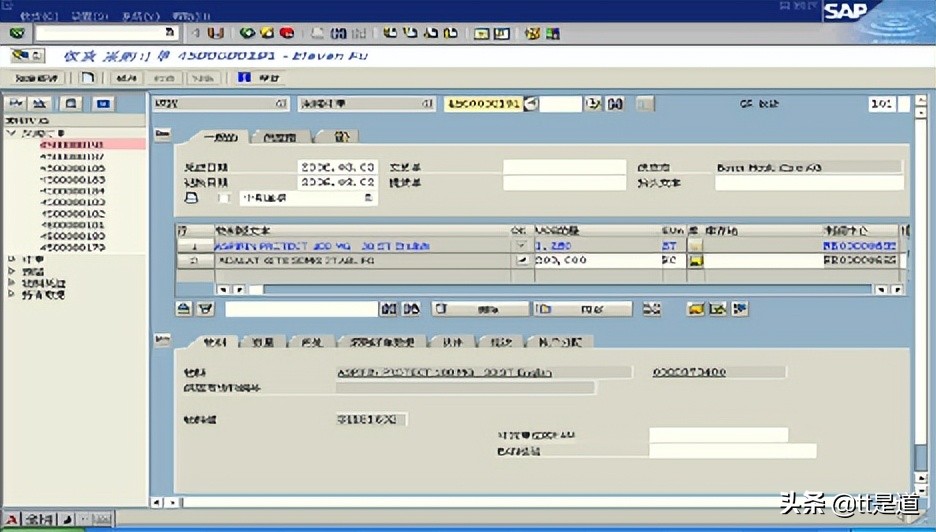The width and height of the screenshot is (936, 532).
Task: Select row 2 using its row selector button
Action: coord(195,261)
